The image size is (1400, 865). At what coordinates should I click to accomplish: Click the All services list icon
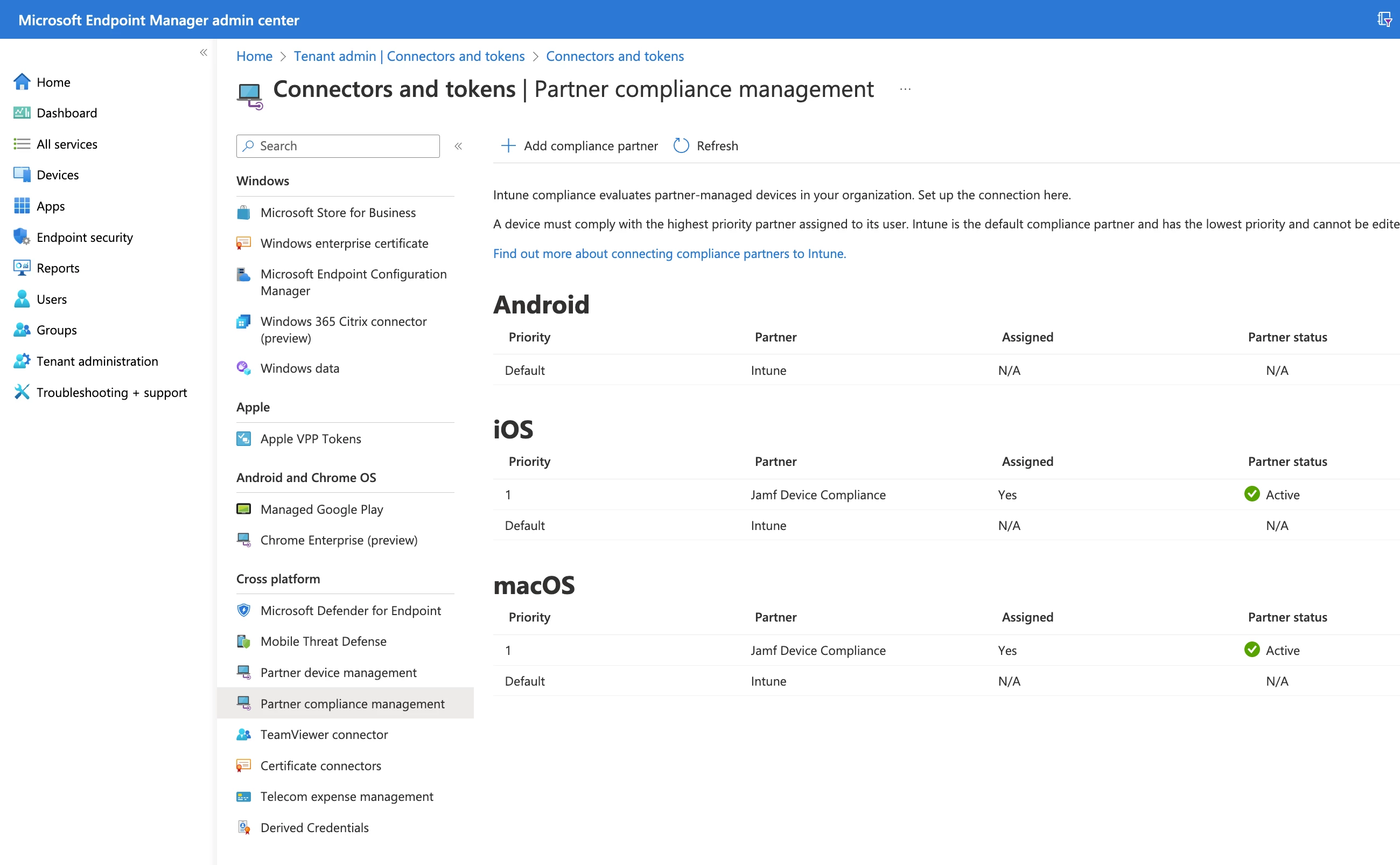22,144
